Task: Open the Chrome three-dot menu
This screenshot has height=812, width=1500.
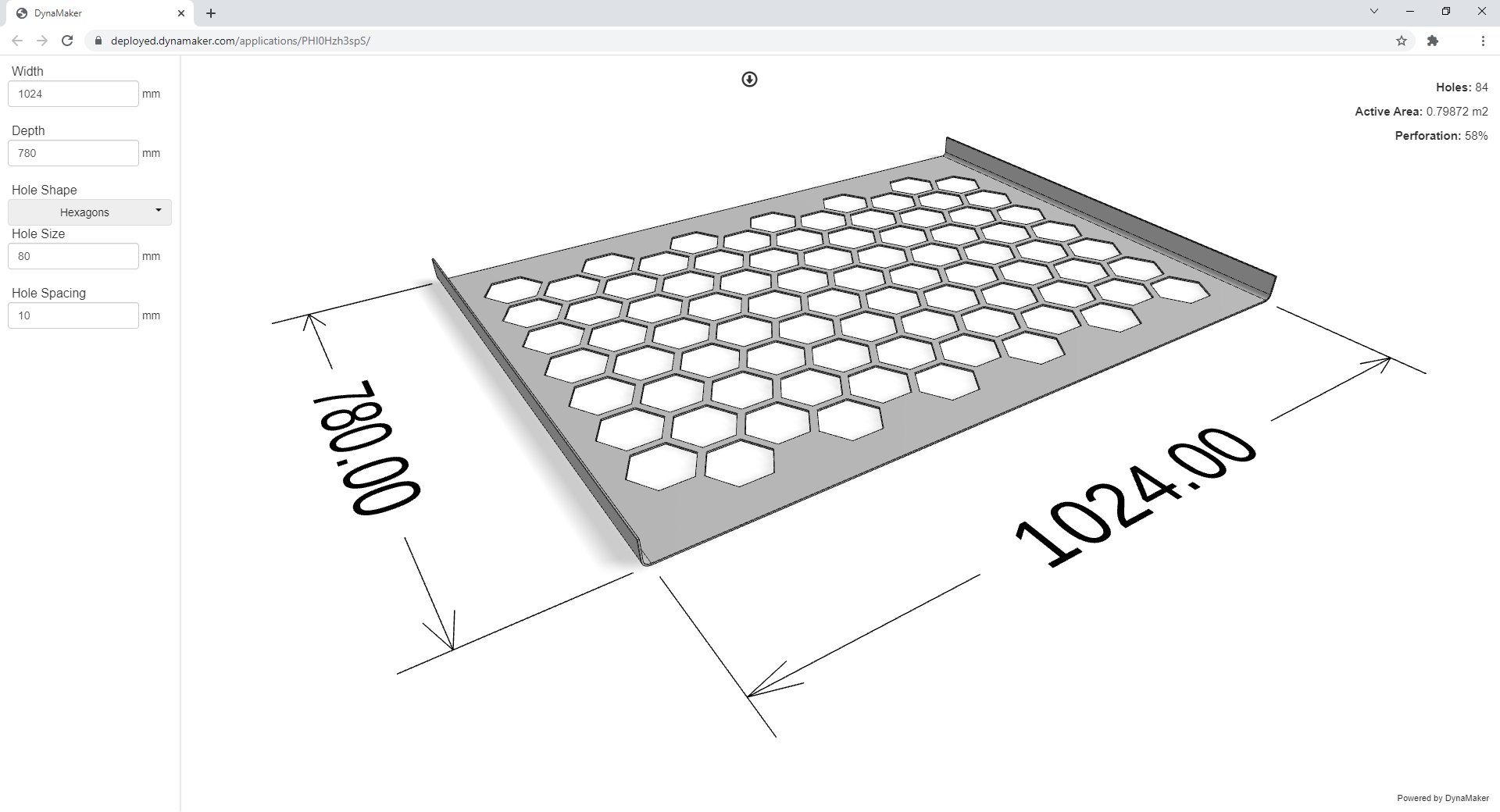Action: tap(1483, 41)
